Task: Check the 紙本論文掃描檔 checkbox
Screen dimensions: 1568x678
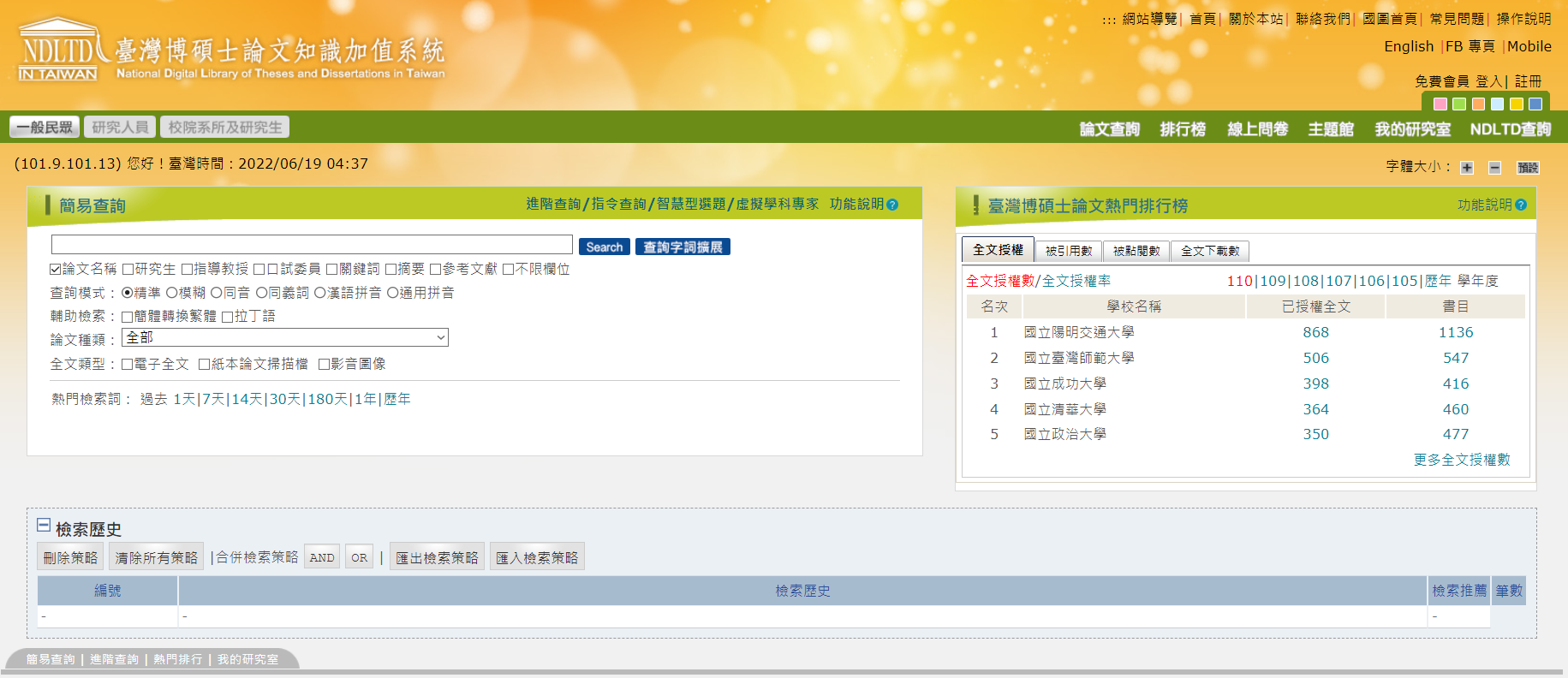Action: pos(204,365)
